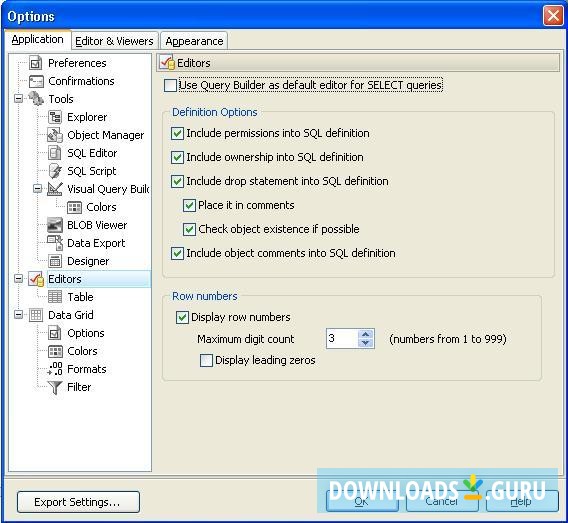This screenshot has width=568, height=523.
Task: Collapse the Editors tree node
Action: (x=18, y=278)
